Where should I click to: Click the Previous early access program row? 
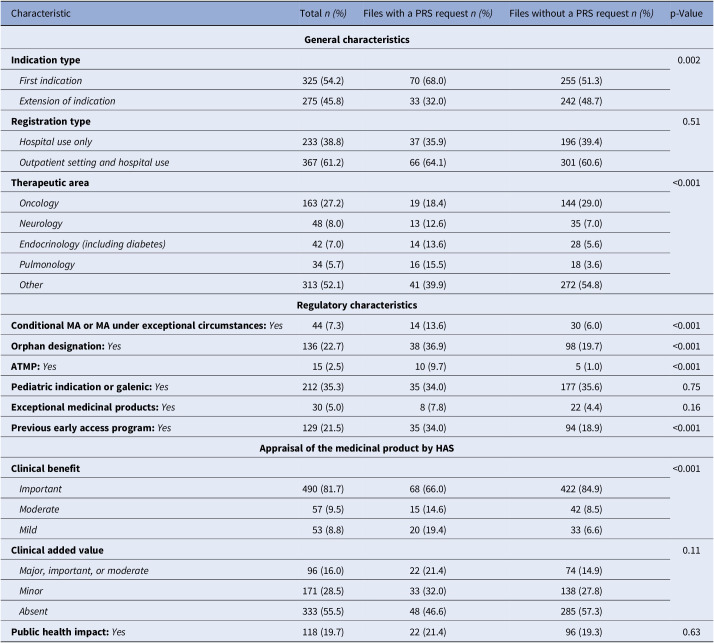coord(357,428)
